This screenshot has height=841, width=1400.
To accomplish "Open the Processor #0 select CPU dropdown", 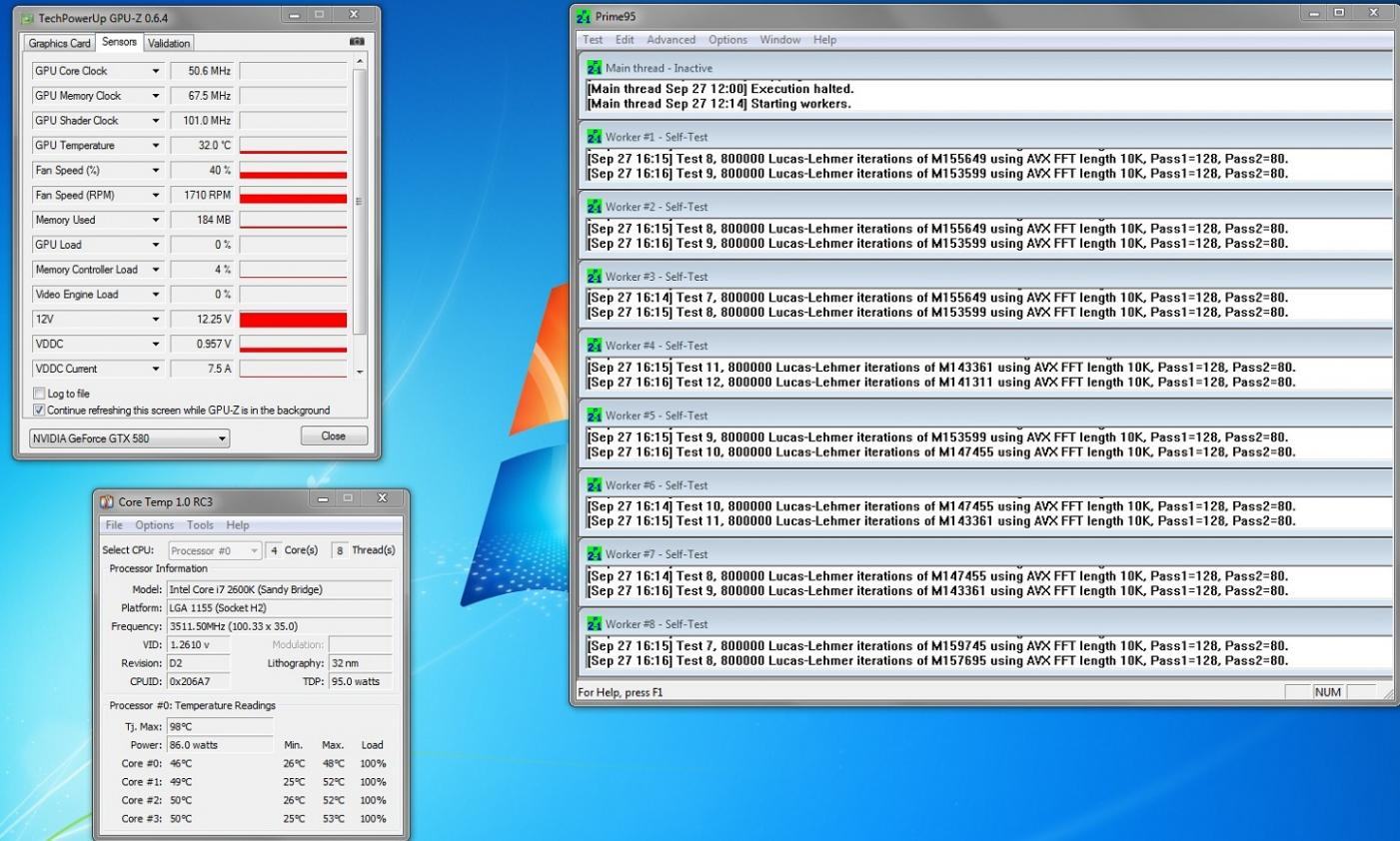I will pyautogui.click(x=214, y=550).
